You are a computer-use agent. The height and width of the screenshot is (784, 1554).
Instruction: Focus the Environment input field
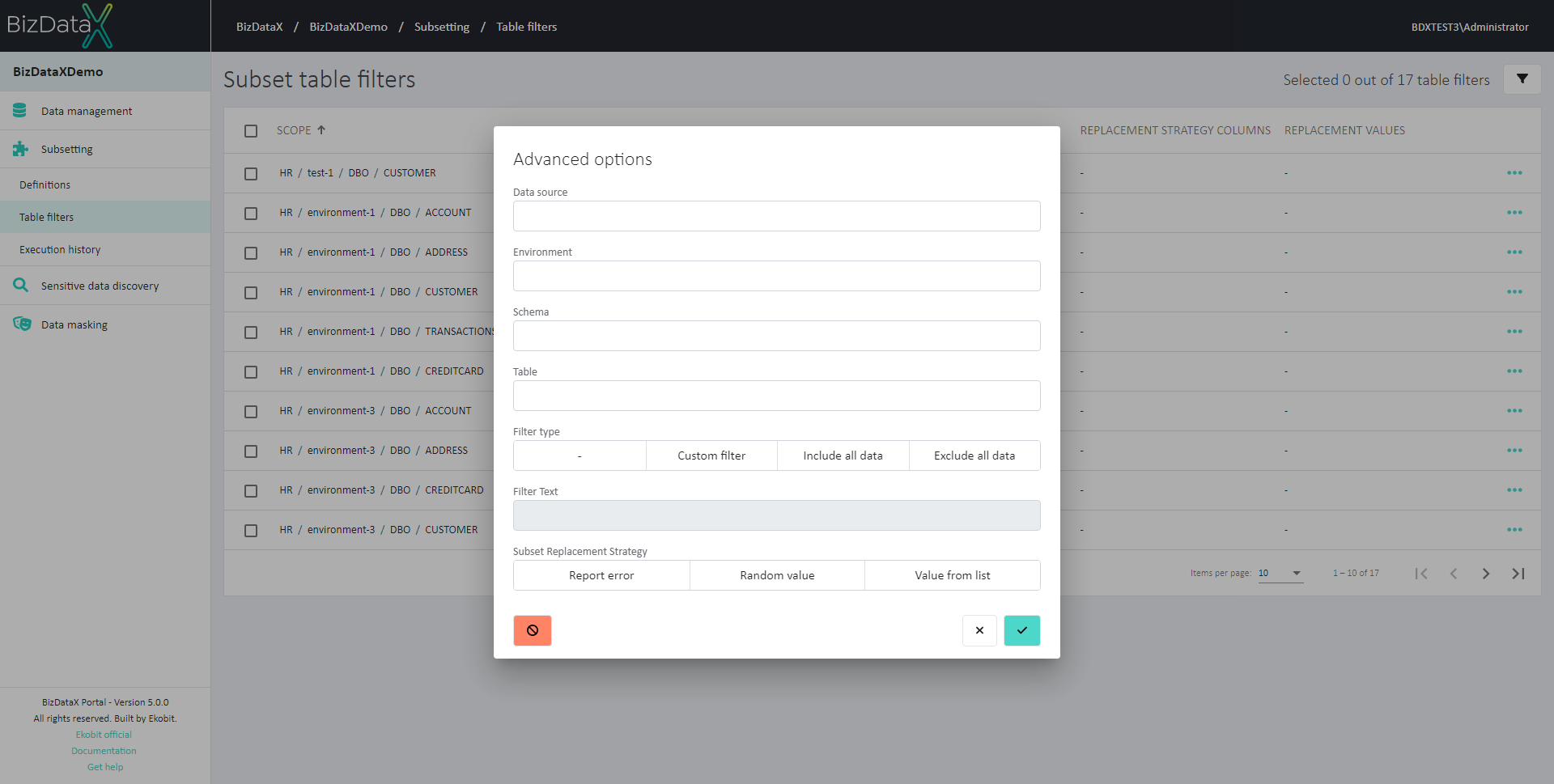777,276
